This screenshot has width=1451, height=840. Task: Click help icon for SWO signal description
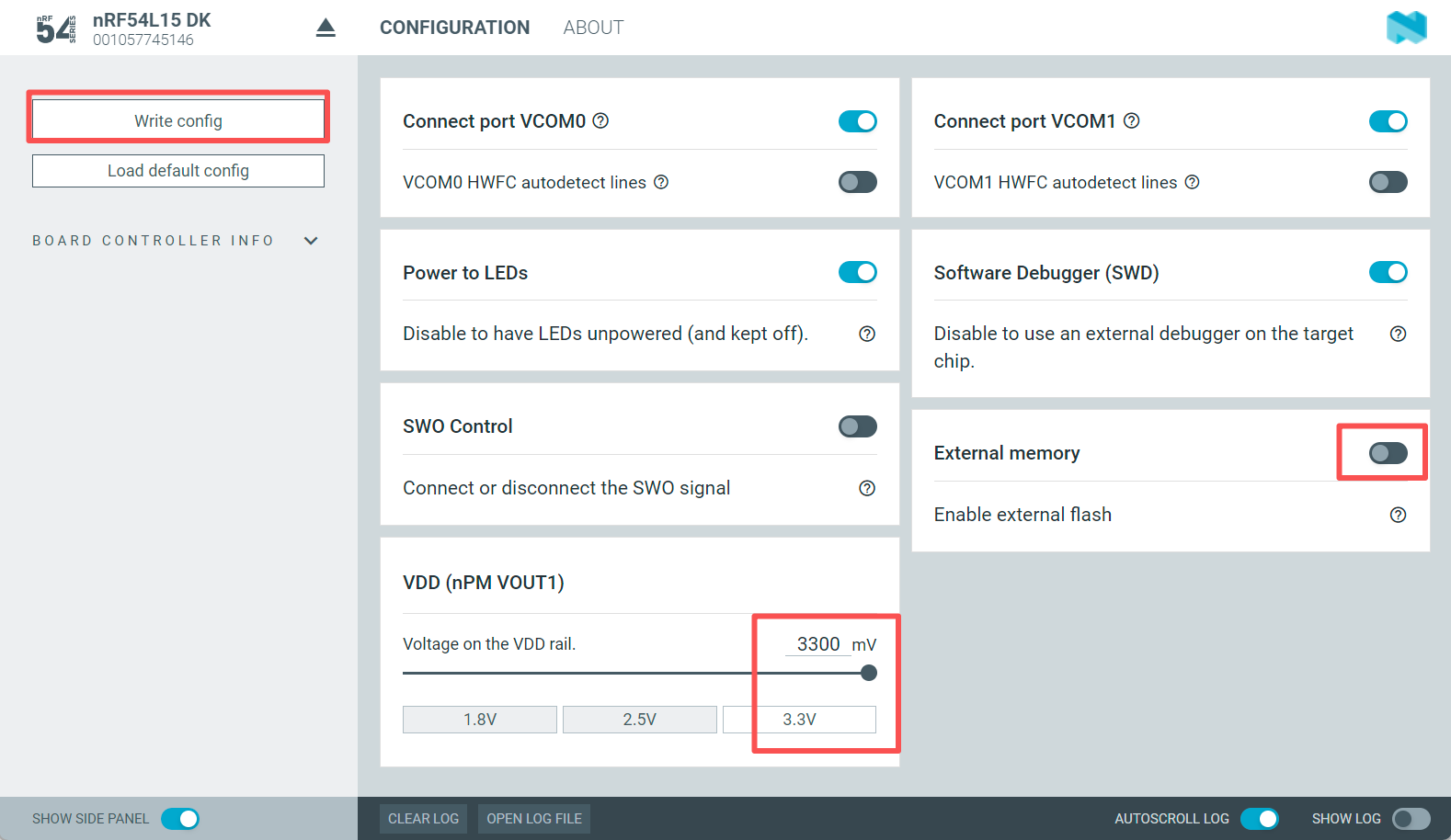coord(866,488)
